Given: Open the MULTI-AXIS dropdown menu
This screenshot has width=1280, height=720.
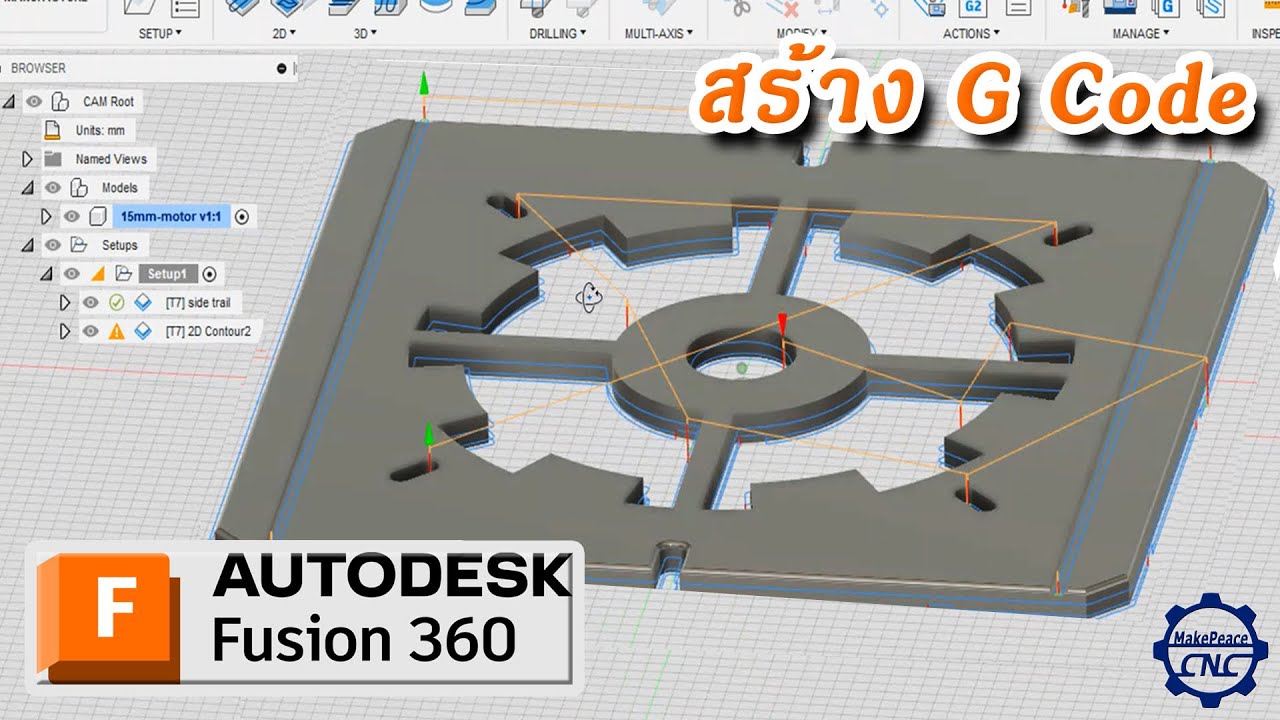Looking at the screenshot, I should pos(659,33).
